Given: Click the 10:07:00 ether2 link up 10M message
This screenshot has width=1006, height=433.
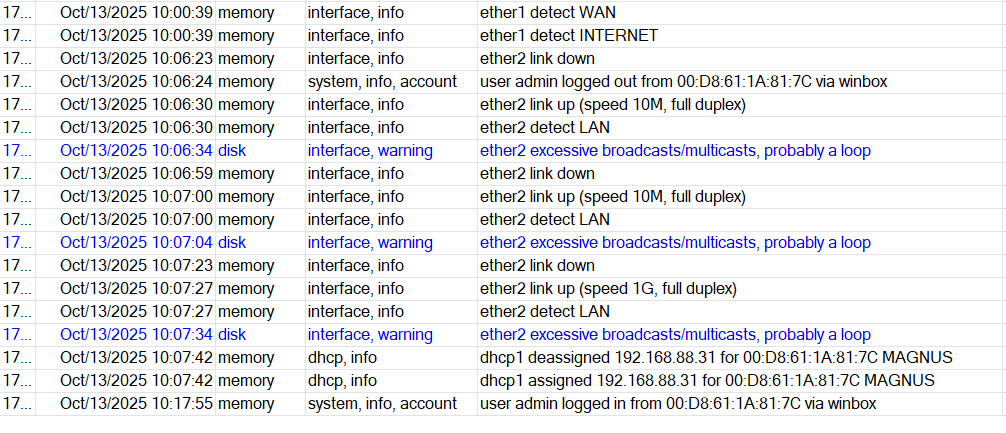Looking at the screenshot, I should pyautogui.click(x=612, y=197).
